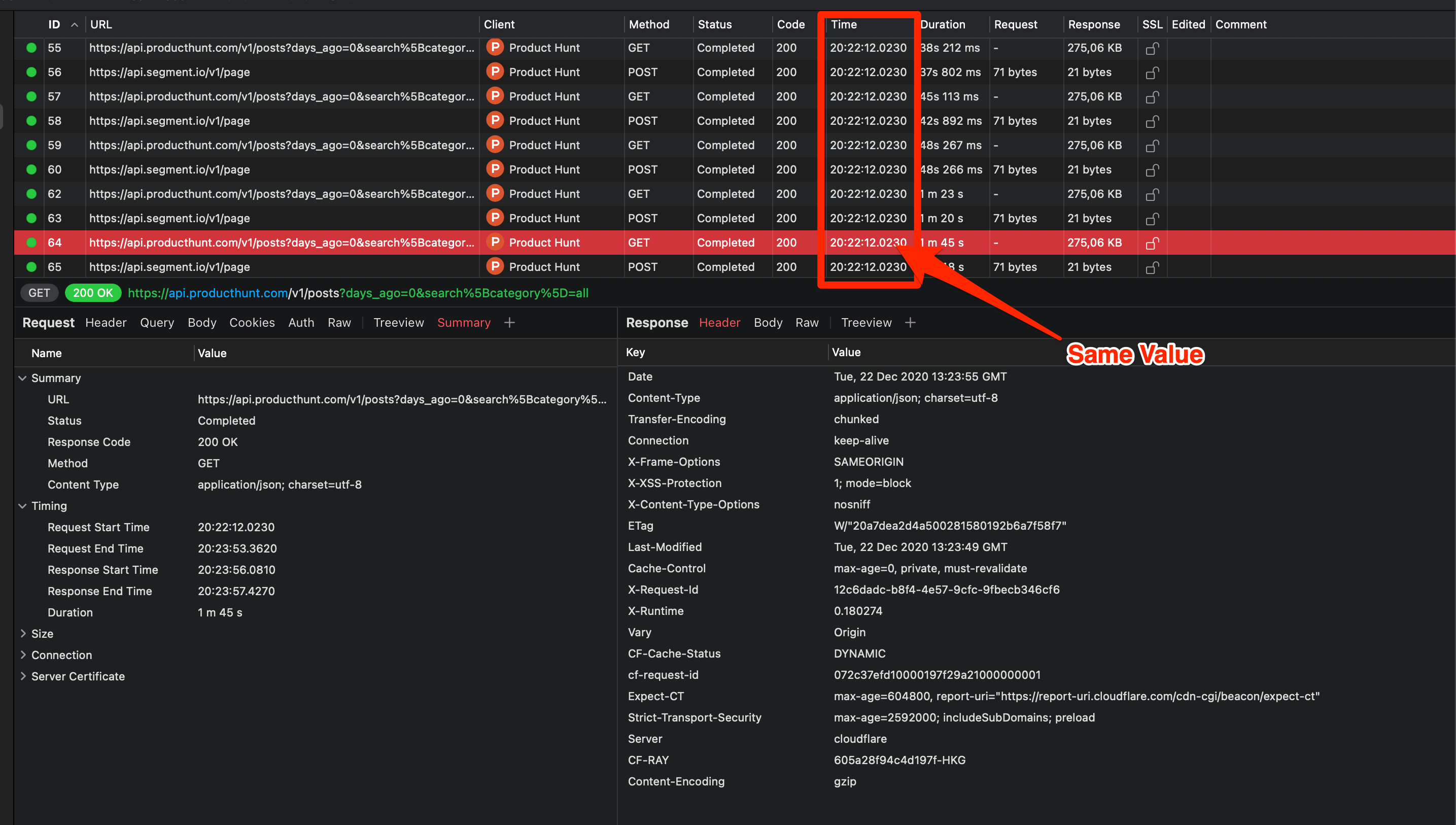
Task: Click the Product Hunt client icon in row 57
Action: pos(495,96)
